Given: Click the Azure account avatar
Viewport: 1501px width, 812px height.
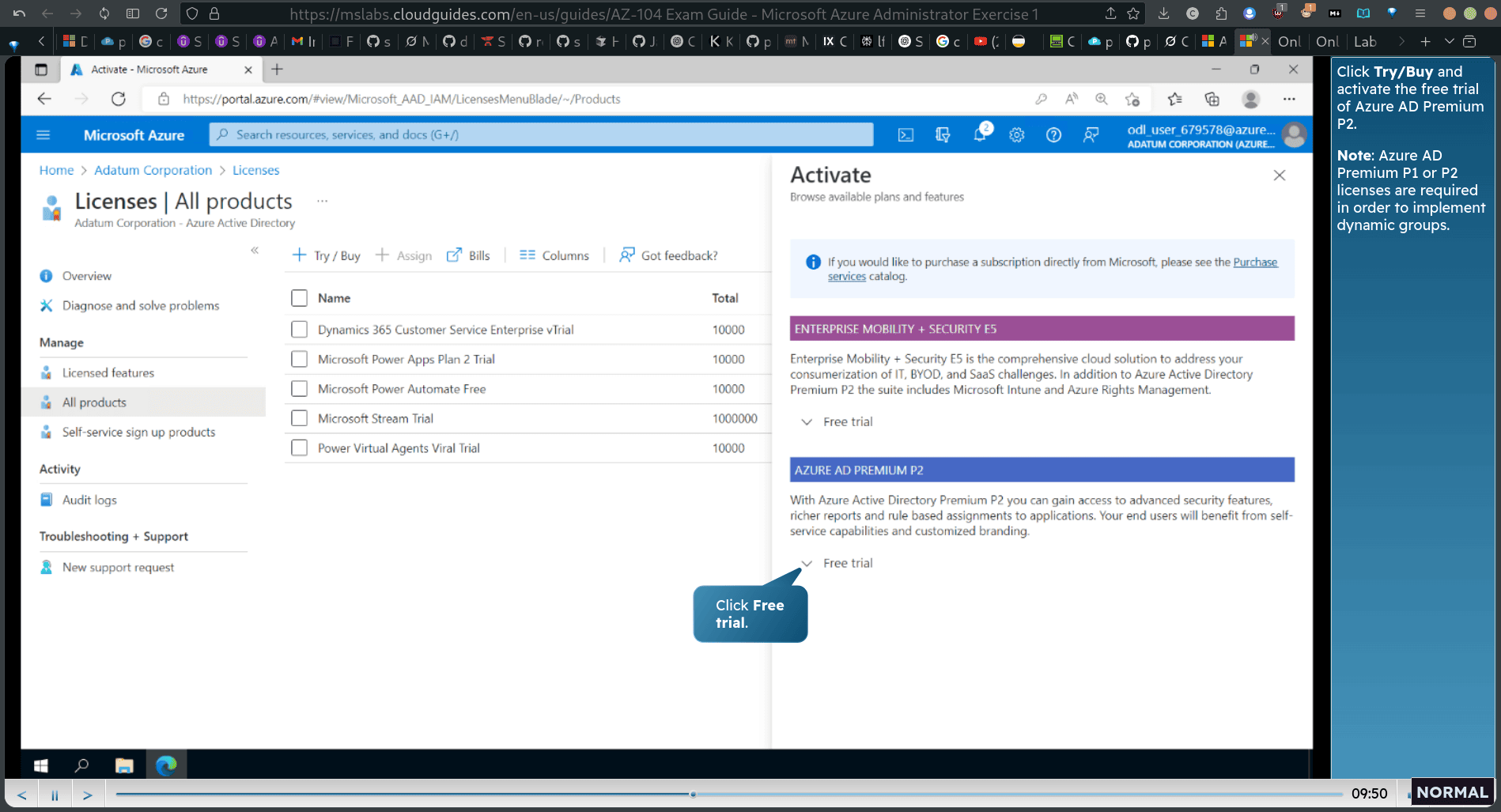Looking at the screenshot, I should 1295,135.
